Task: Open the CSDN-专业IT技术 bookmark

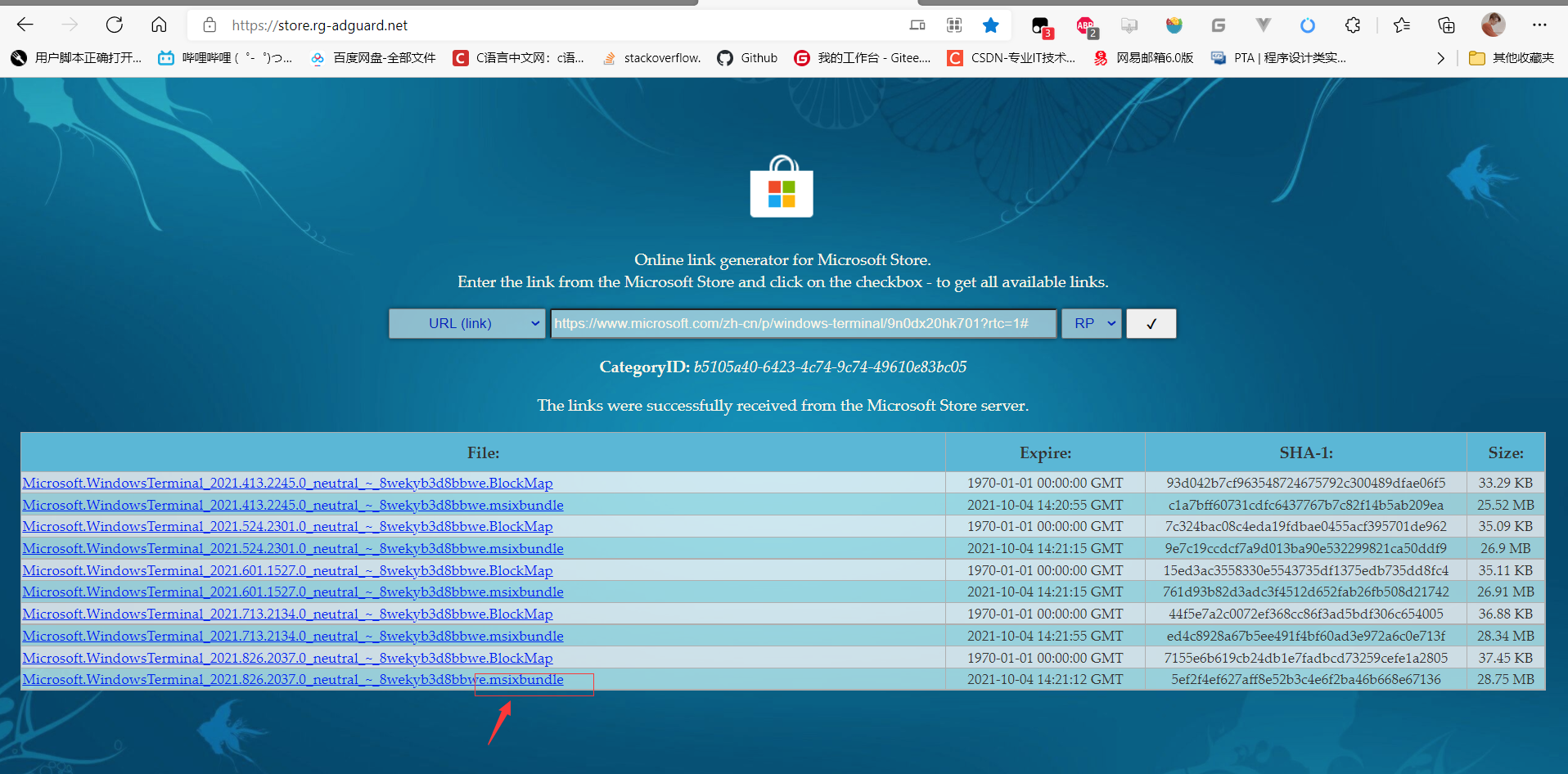Action: point(1012,58)
